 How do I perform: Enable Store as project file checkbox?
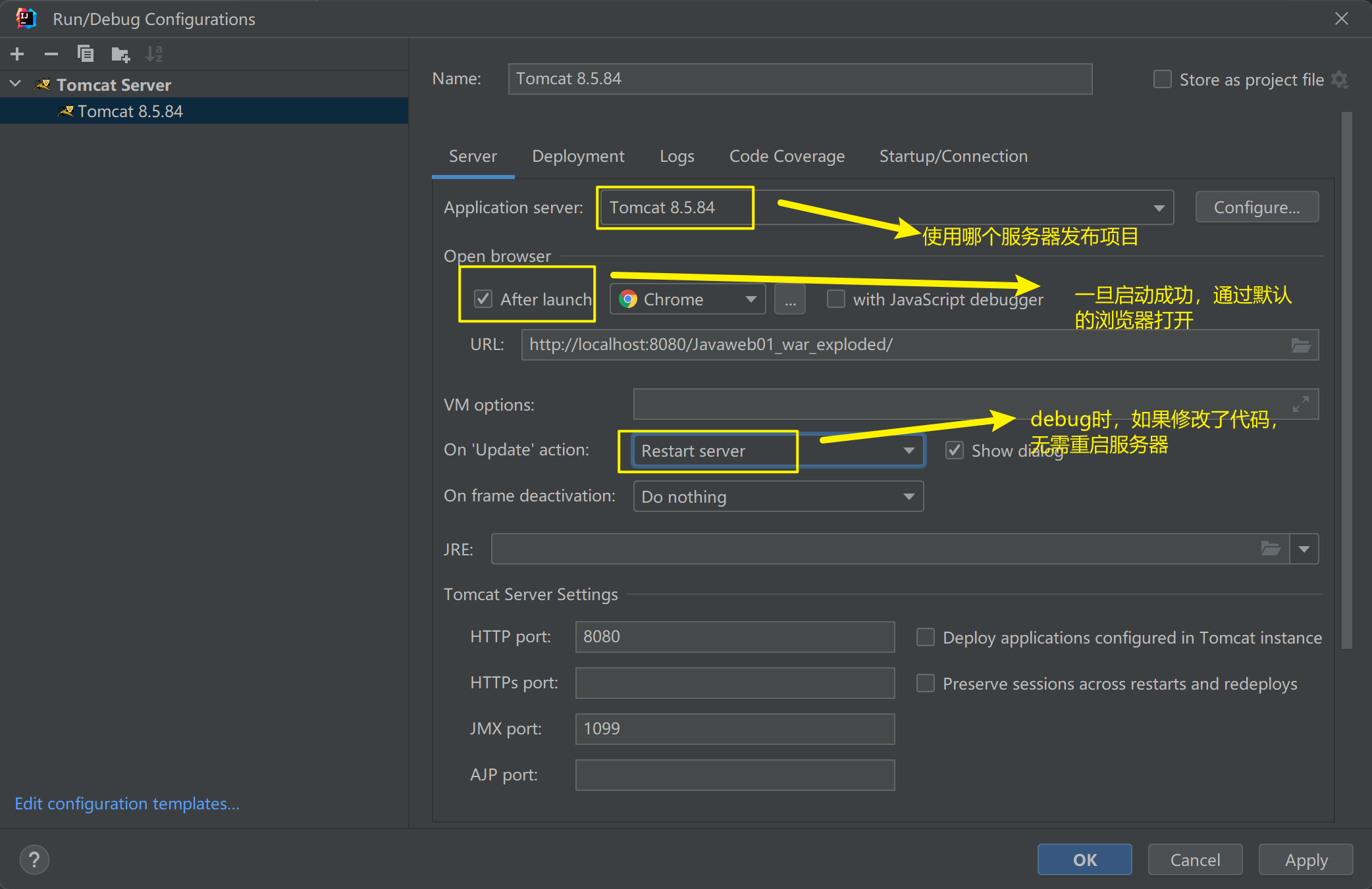[1163, 80]
